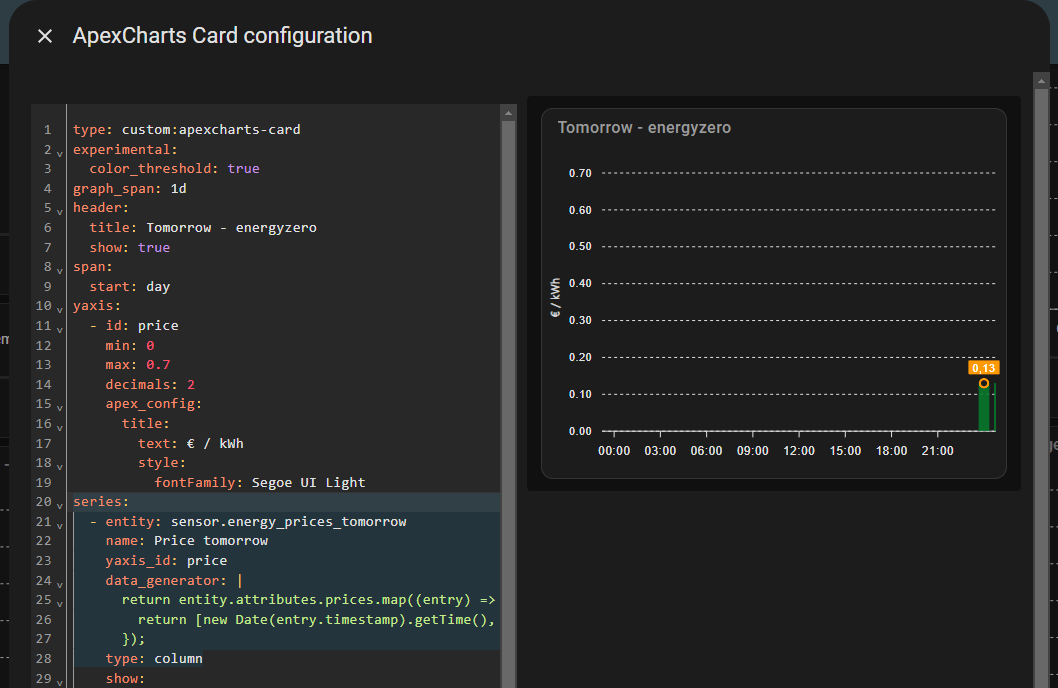This screenshot has width=1058, height=688.
Task: Click the € / kWh y-axis title in chart
Action: 555,297
